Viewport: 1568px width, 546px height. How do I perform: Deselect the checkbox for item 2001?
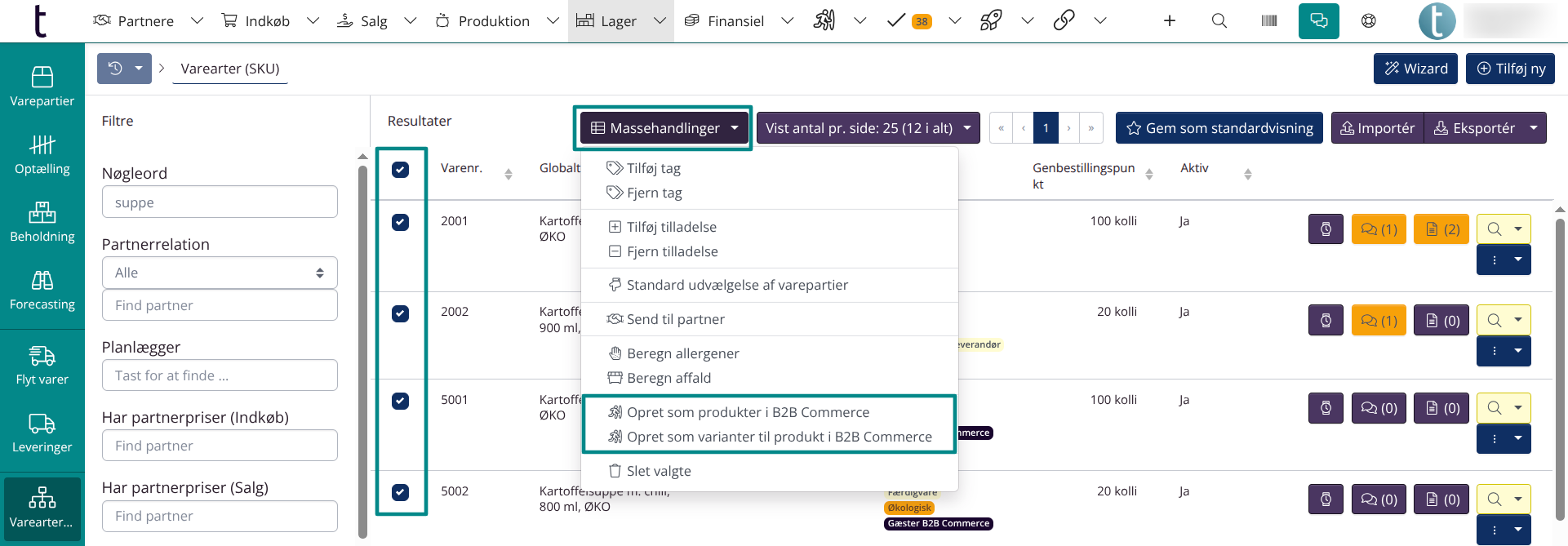[400, 222]
